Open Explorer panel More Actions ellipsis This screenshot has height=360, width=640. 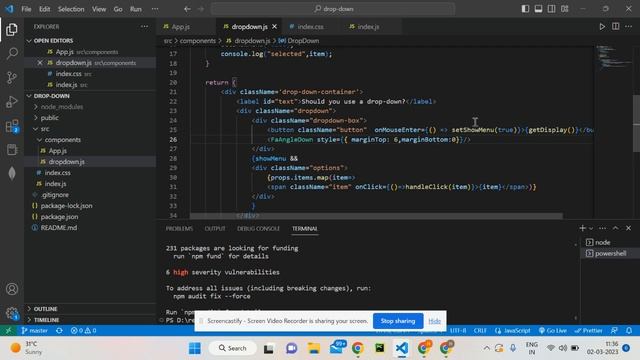[x=144, y=27]
